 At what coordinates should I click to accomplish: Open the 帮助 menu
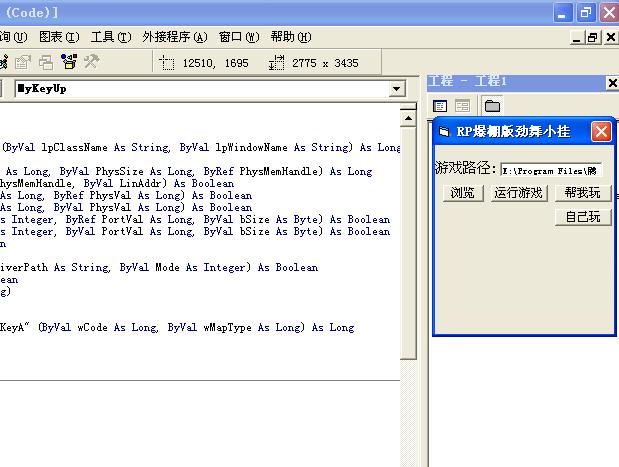click(290, 37)
